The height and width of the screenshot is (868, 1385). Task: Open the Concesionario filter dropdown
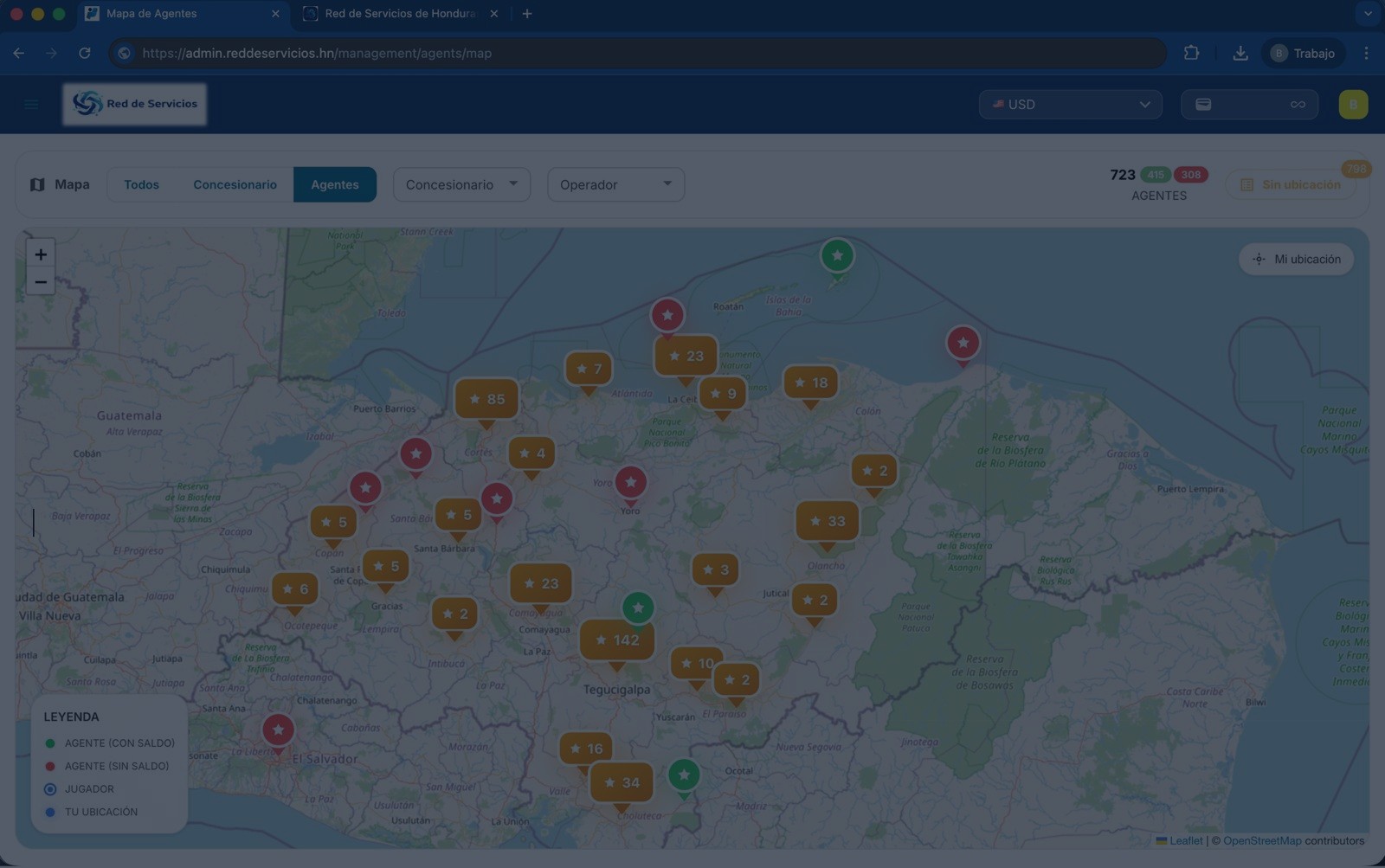(x=461, y=184)
